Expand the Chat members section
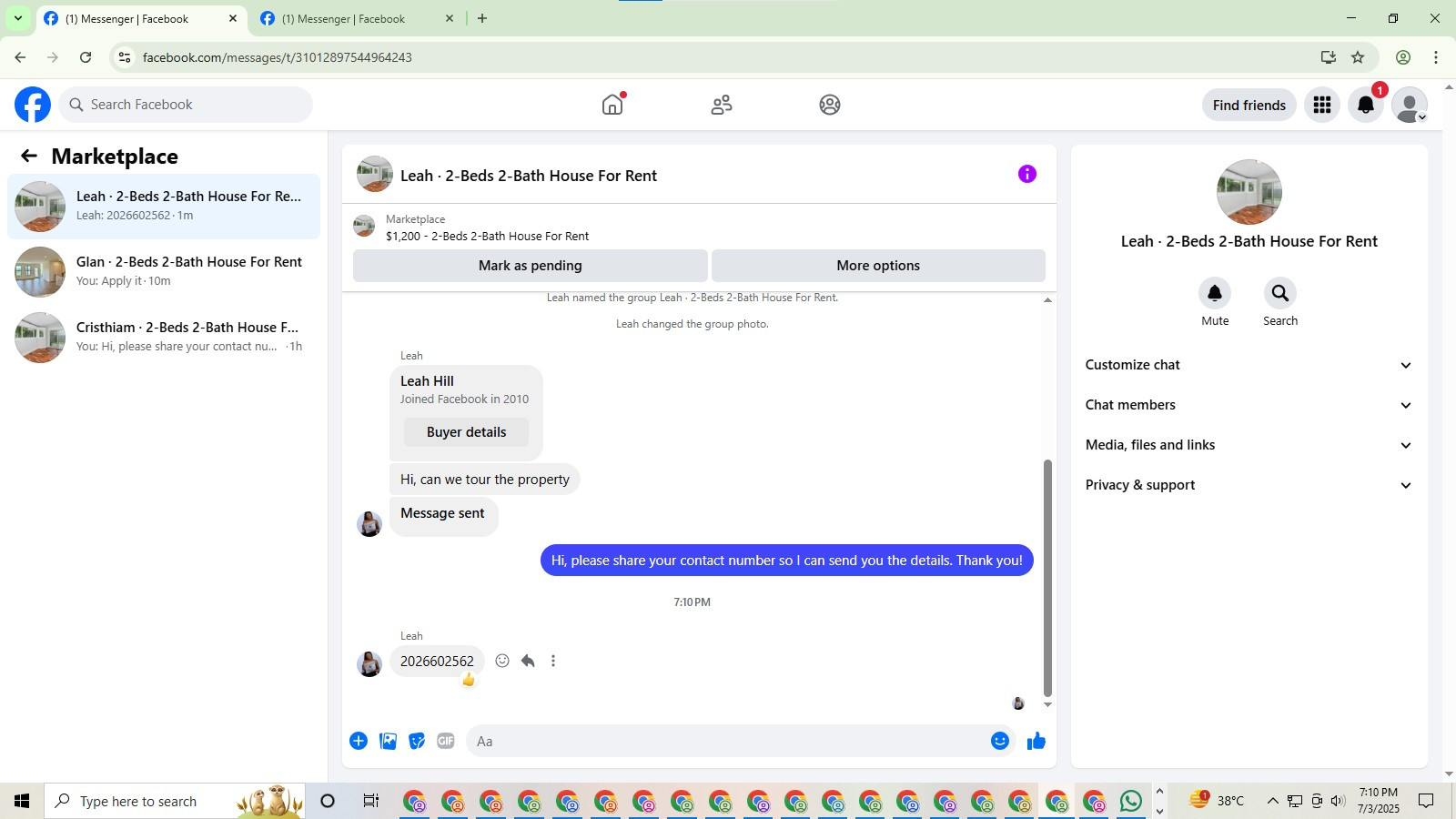The width and height of the screenshot is (1456, 819). pyautogui.click(x=1249, y=405)
